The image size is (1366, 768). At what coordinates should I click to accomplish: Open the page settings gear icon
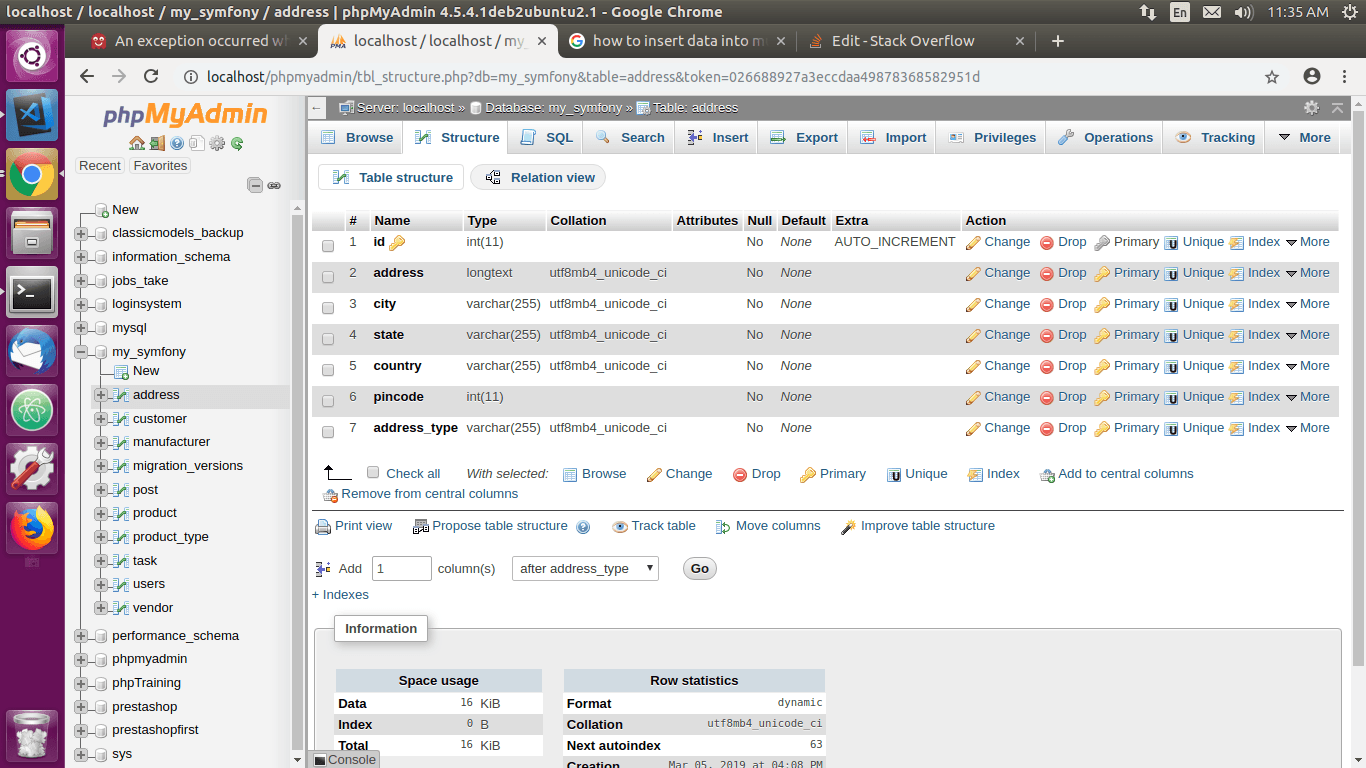click(x=1311, y=108)
